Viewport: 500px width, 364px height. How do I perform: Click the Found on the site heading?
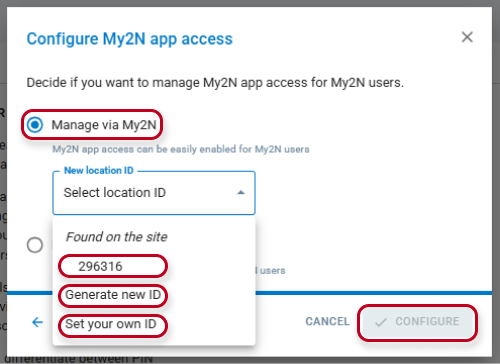click(x=116, y=237)
